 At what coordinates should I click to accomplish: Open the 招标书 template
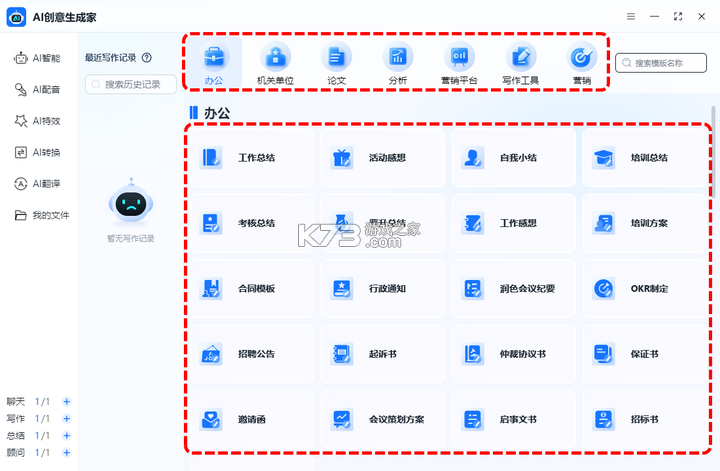point(644,419)
